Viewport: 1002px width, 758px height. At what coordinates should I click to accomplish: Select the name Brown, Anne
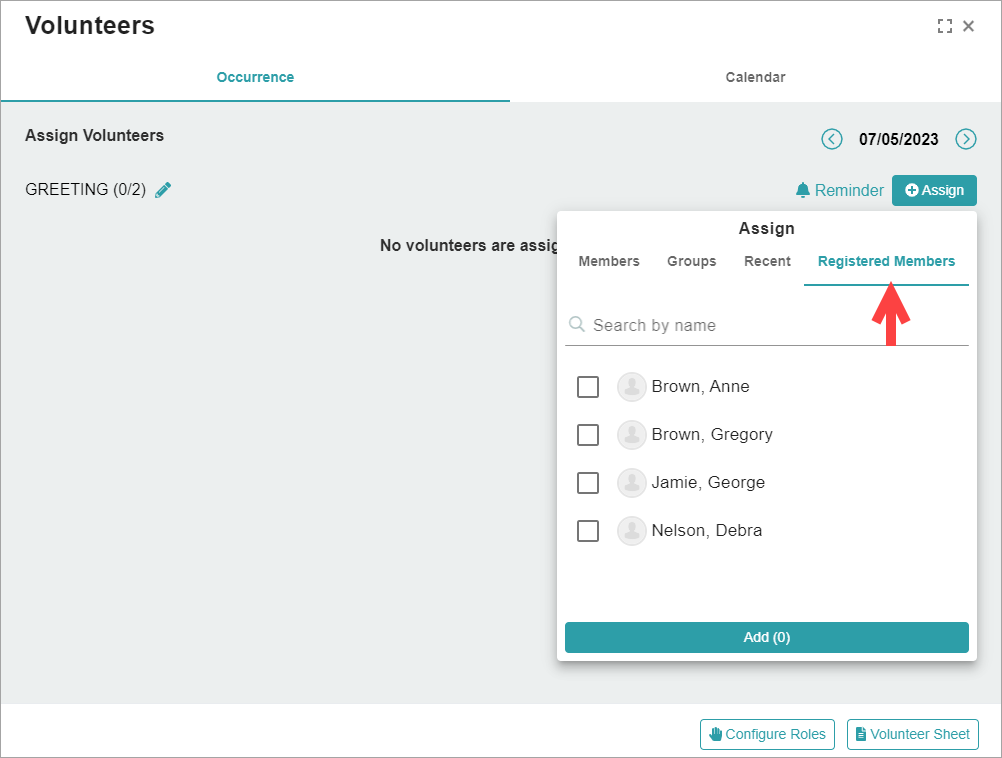point(700,387)
